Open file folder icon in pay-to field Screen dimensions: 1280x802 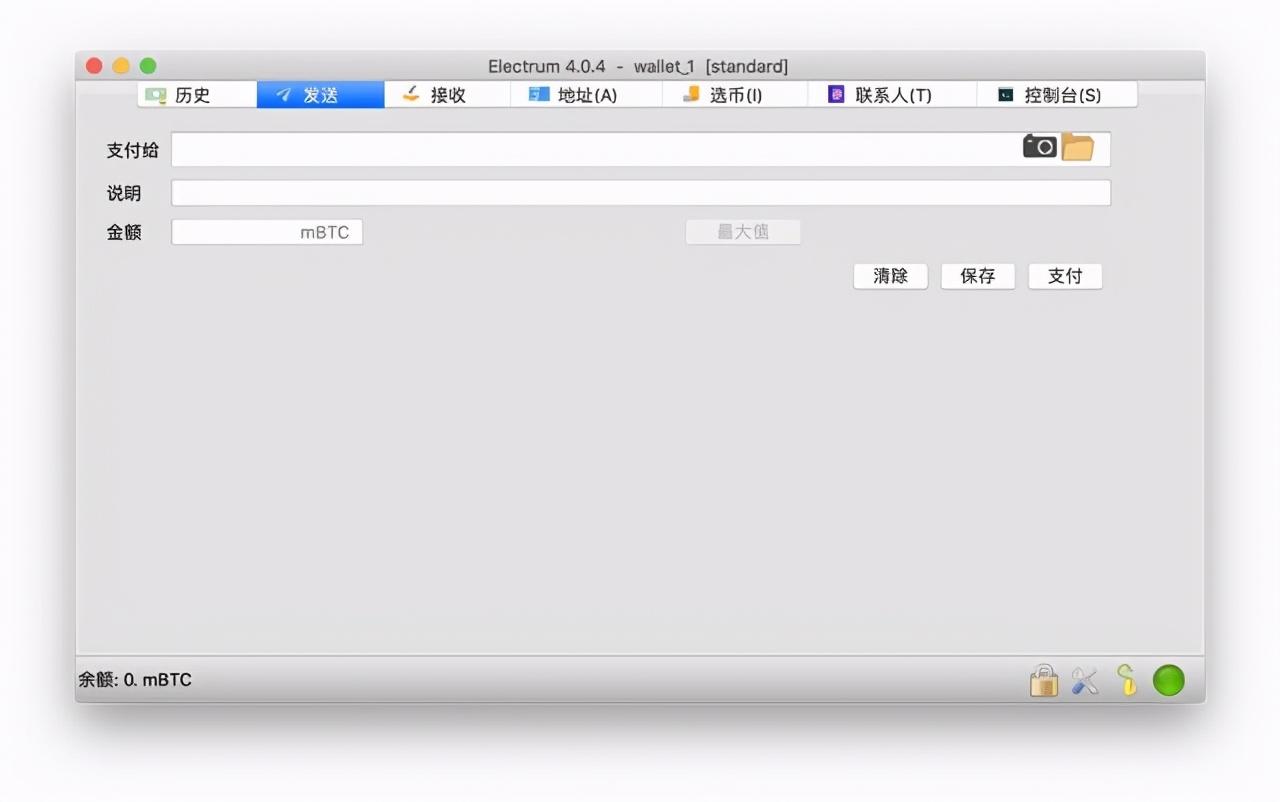click(1077, 147)
